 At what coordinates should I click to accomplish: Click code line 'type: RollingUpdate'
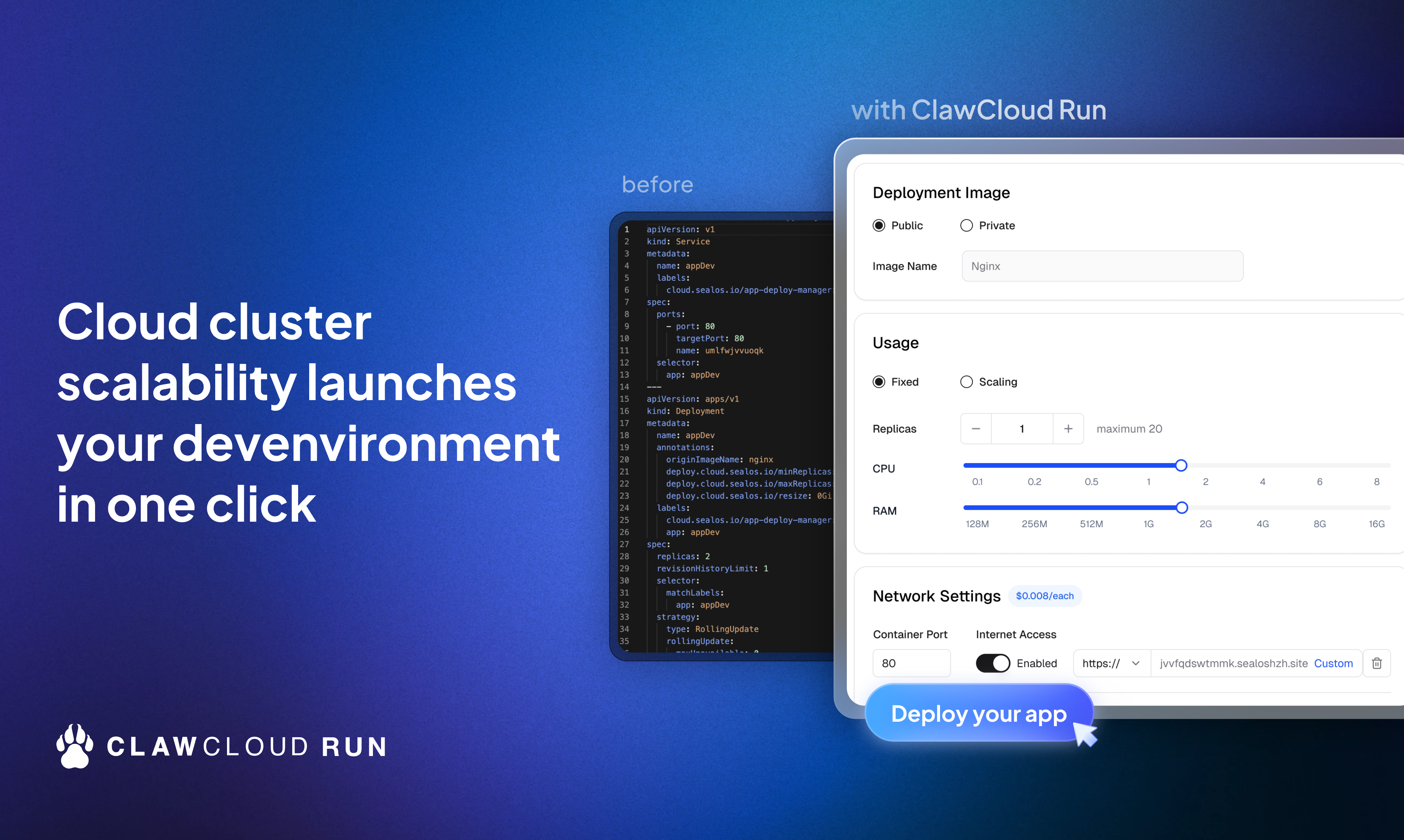tap(712, 629)
